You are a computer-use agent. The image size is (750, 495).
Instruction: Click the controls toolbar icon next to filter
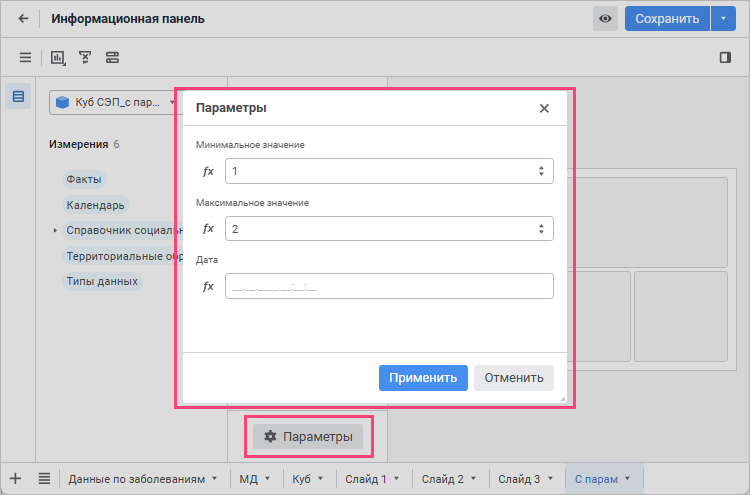tap(112, 57)
